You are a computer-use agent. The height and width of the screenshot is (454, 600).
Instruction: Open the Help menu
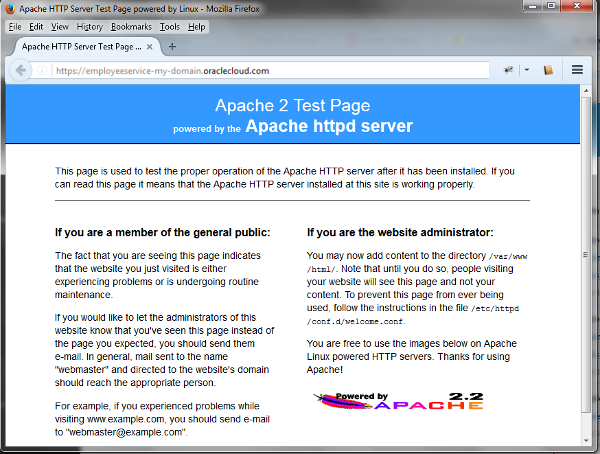196,27
